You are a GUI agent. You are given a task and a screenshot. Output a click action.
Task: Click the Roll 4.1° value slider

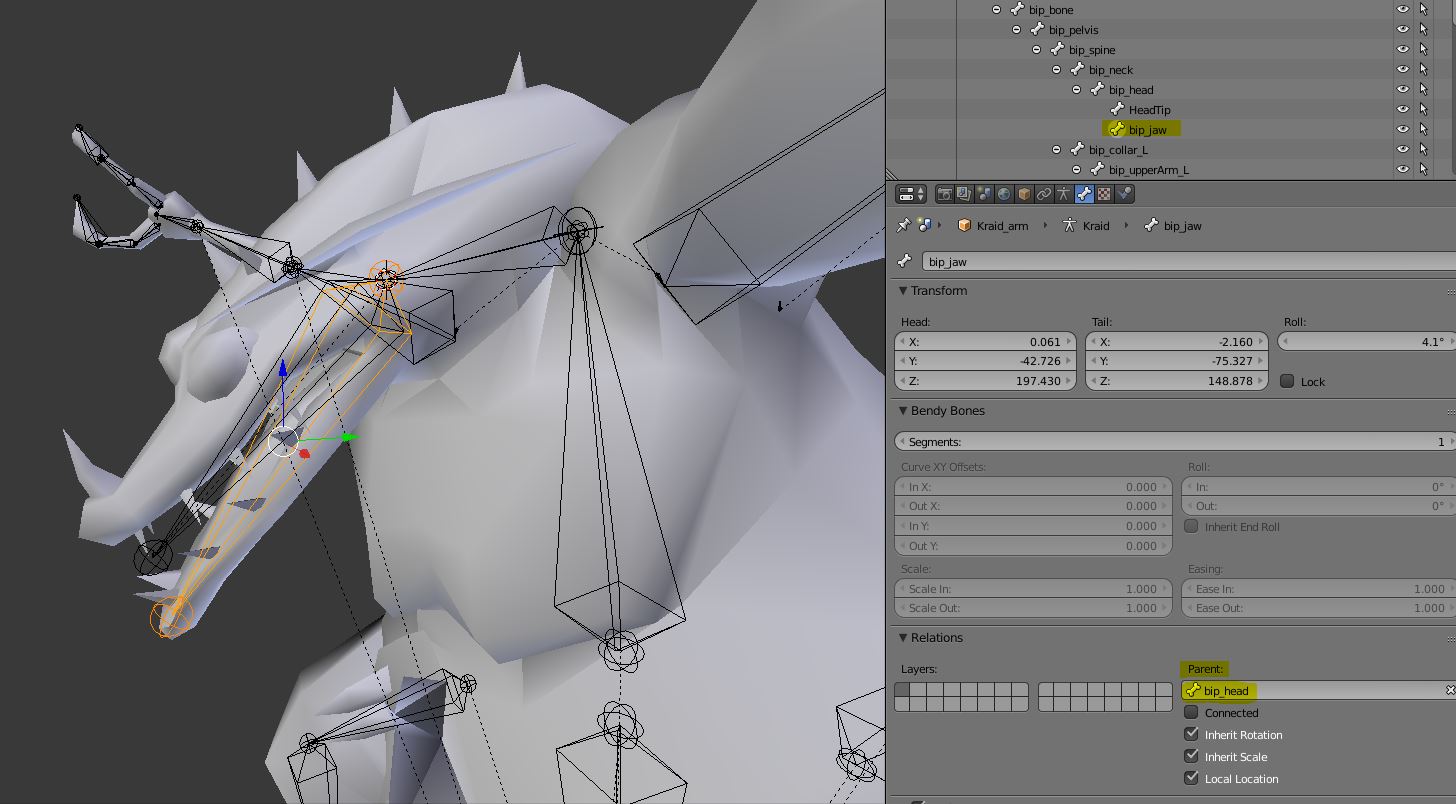click(1368, 342)
